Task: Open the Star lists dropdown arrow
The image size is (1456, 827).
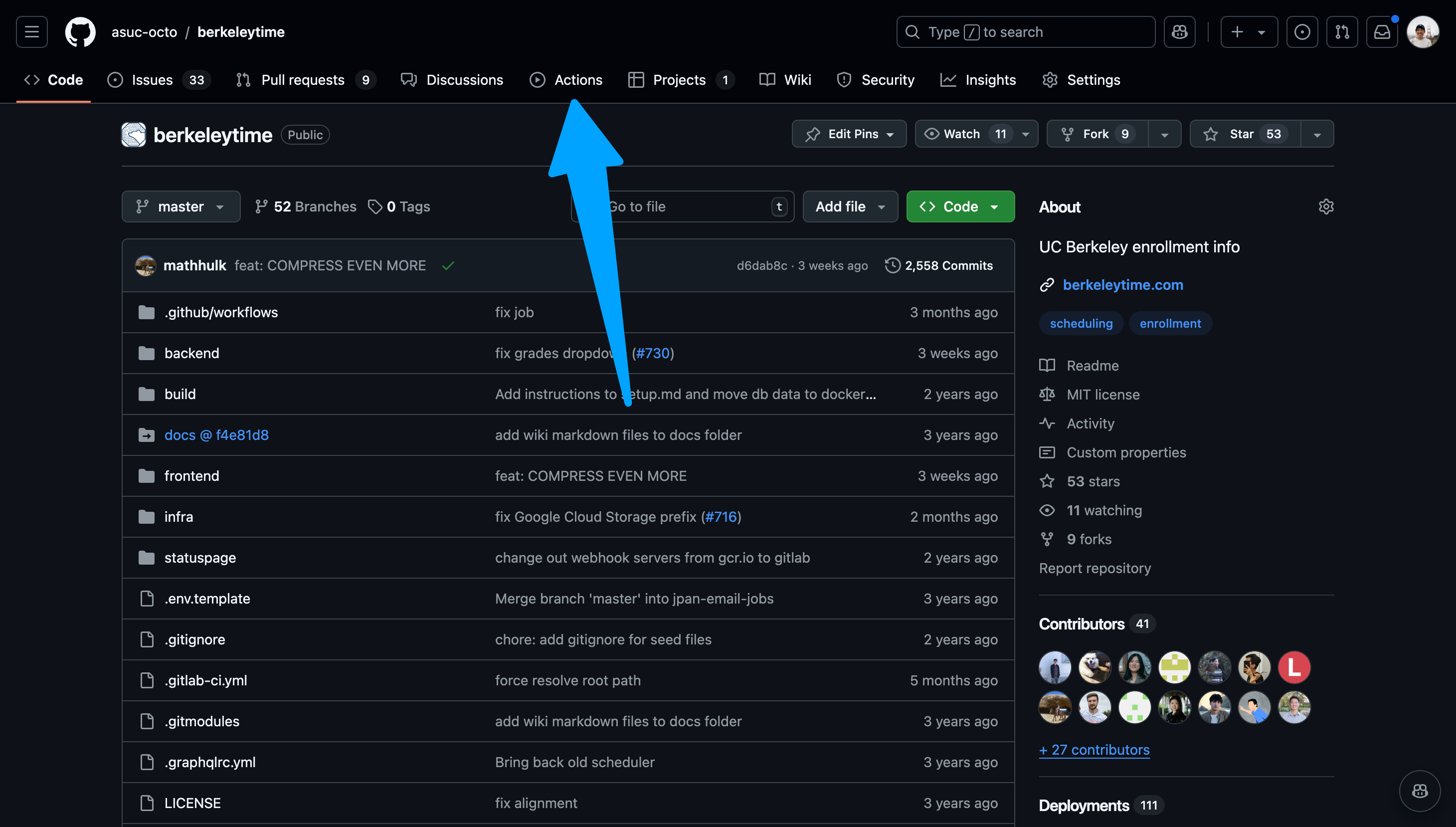Action: 1317,134
